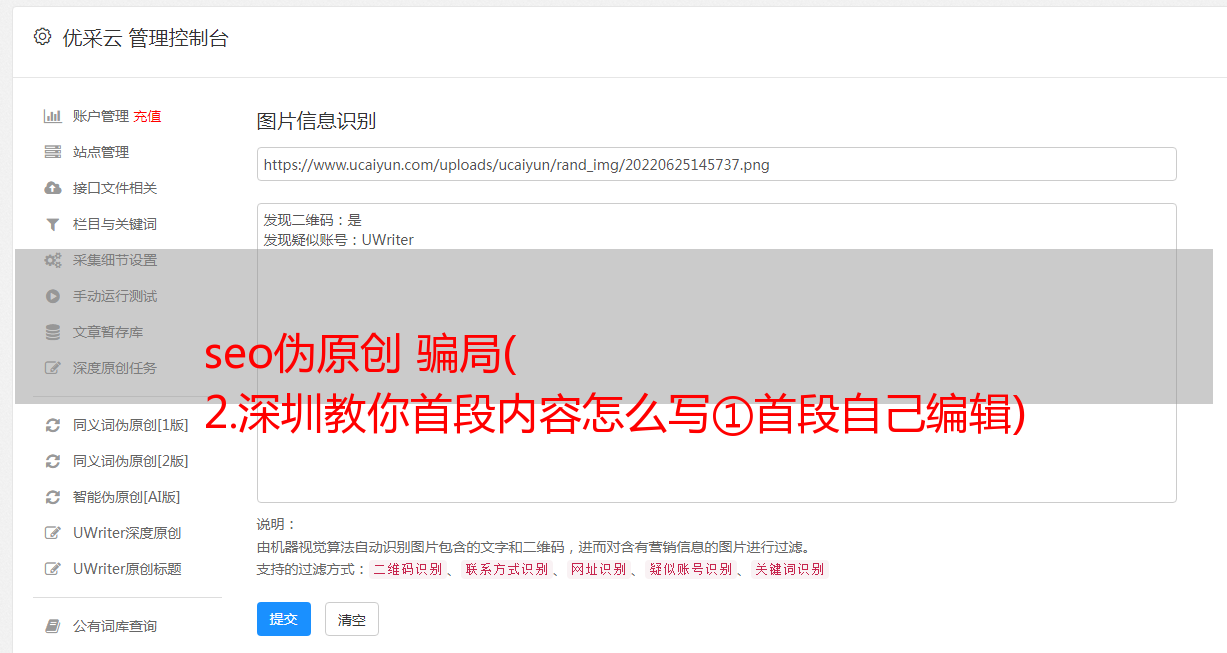Select 栏目与关键词 in the sidebar

coord(115,224)
